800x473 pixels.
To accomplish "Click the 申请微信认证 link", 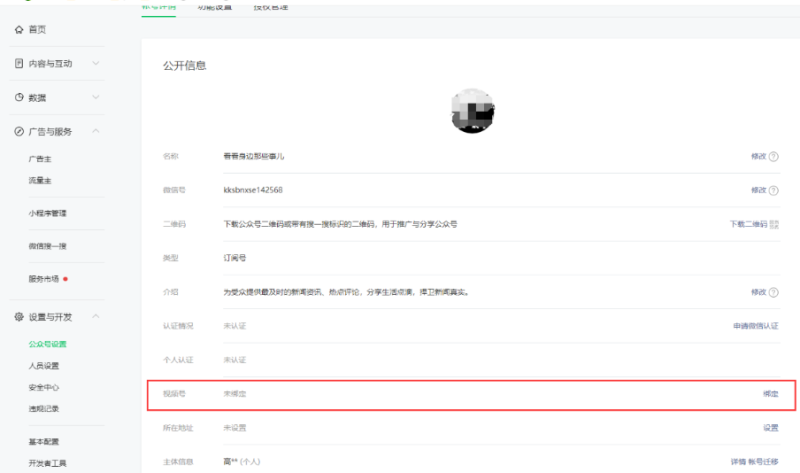I will coord(756,326).
